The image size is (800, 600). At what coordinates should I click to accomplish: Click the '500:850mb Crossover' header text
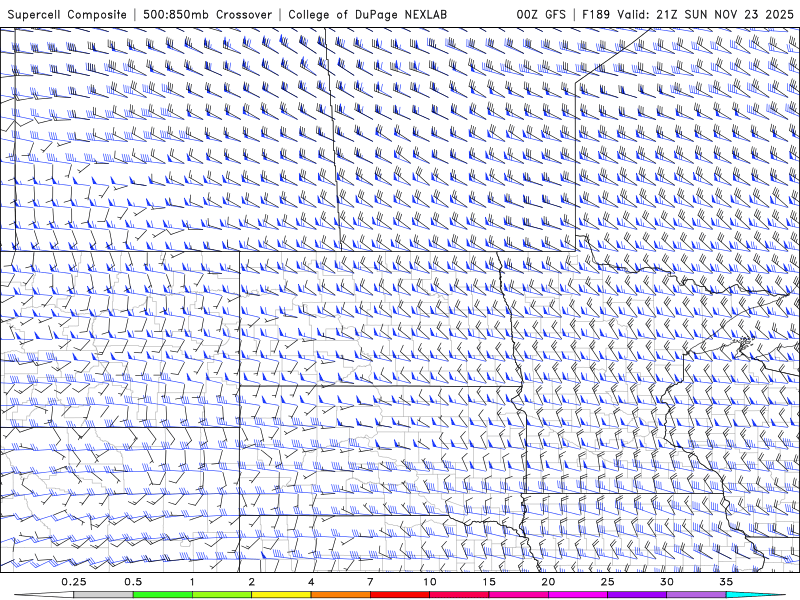[207, 14]
